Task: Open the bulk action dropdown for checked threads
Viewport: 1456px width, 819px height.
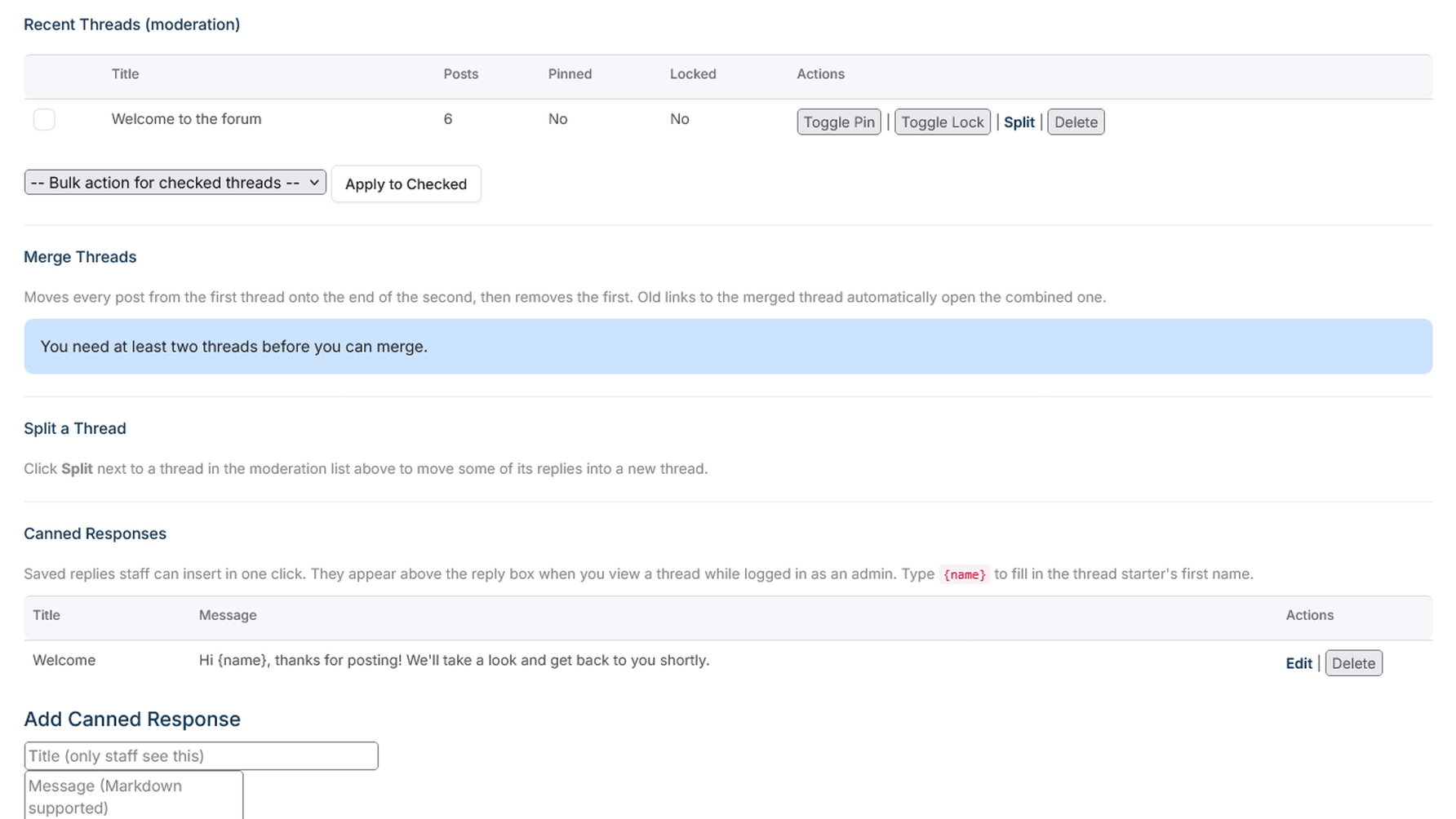Action: tap(175, 183)
